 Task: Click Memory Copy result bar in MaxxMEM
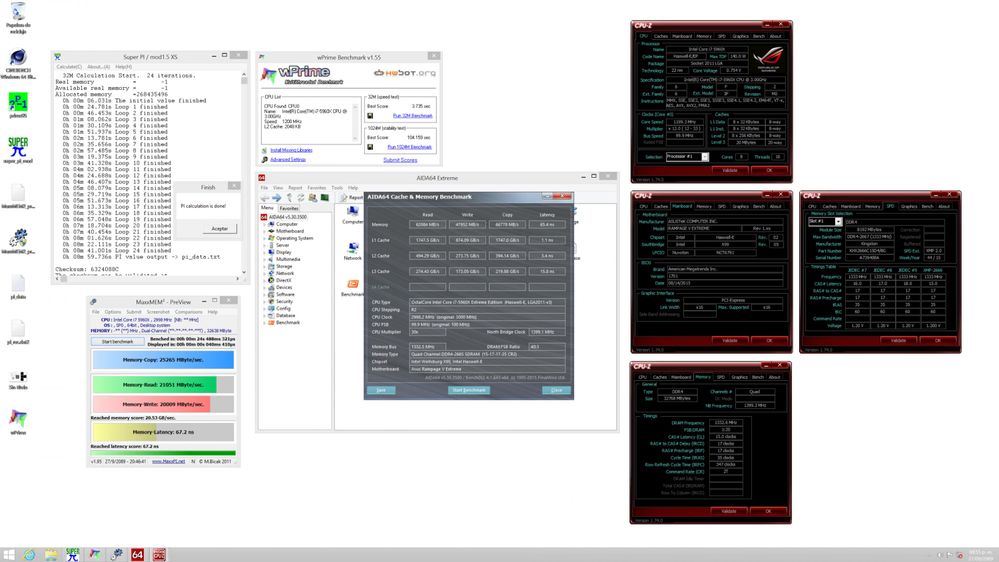pos(163,360)
